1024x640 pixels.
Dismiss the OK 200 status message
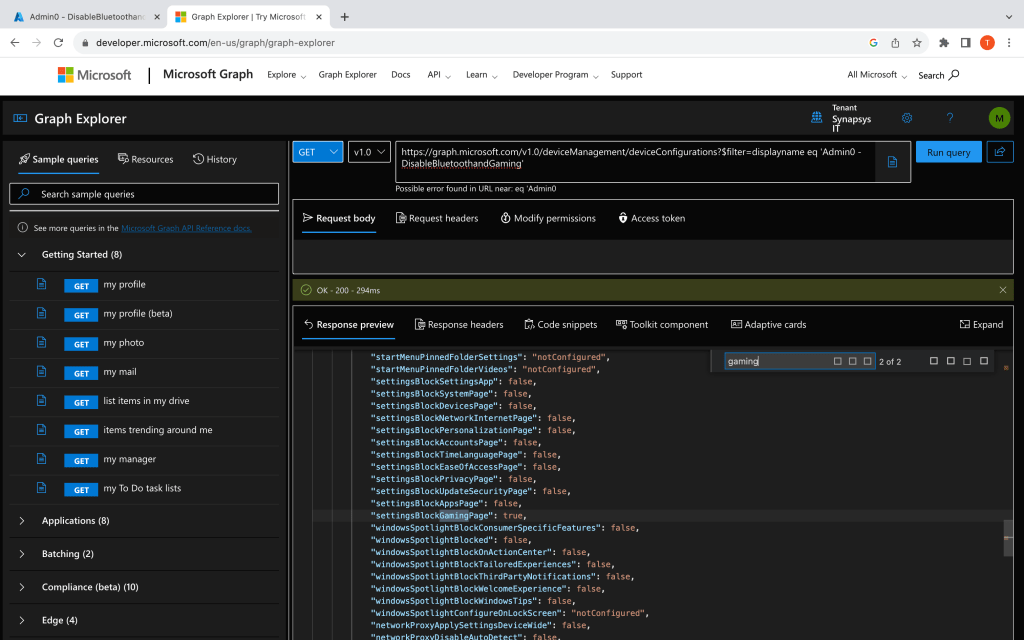coord(1003,290)
